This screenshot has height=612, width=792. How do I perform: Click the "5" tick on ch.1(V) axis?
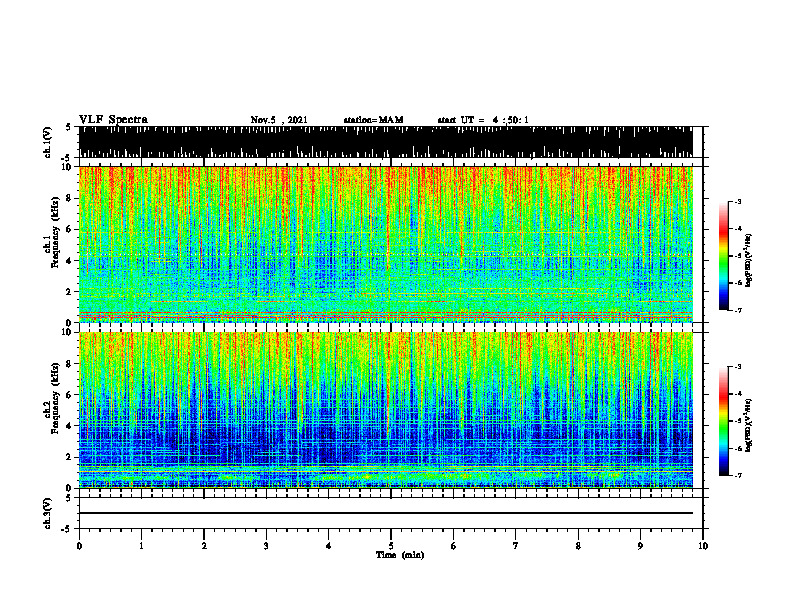pos(69,127)
